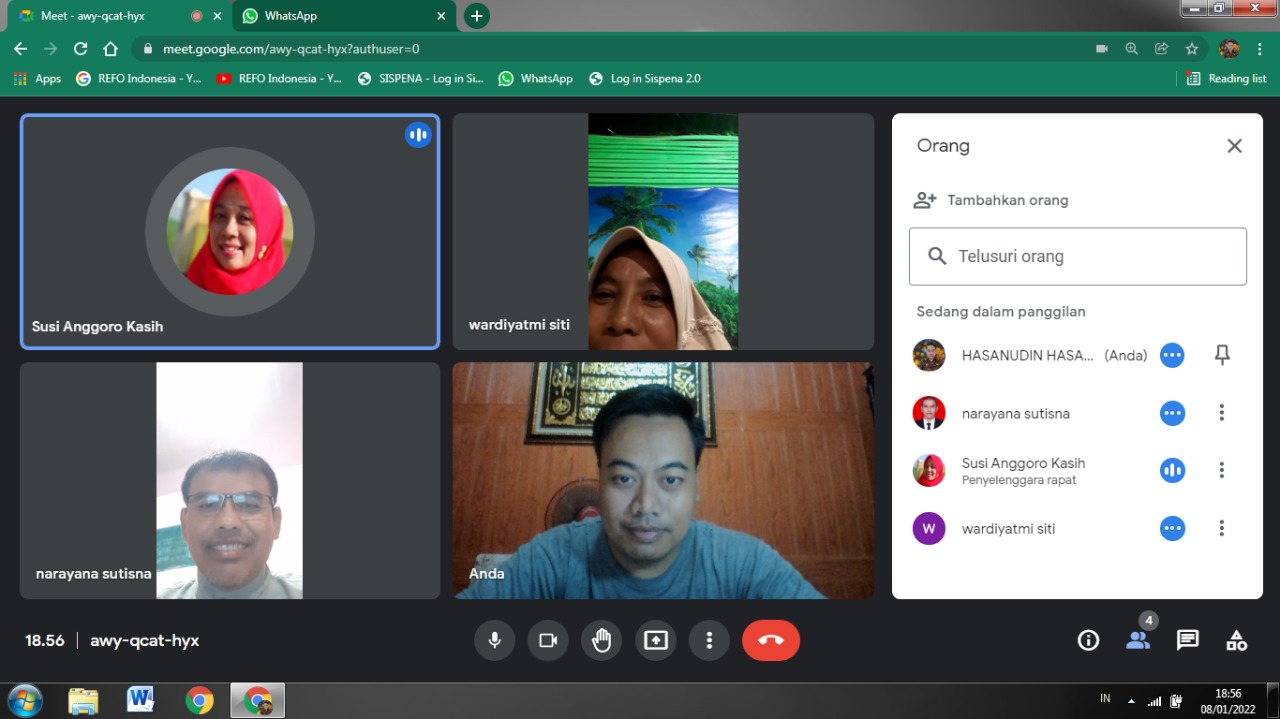Open Microsoft Word from the taskbar
The height and width of the screenshot is (719, 1280).
[141, 700]
